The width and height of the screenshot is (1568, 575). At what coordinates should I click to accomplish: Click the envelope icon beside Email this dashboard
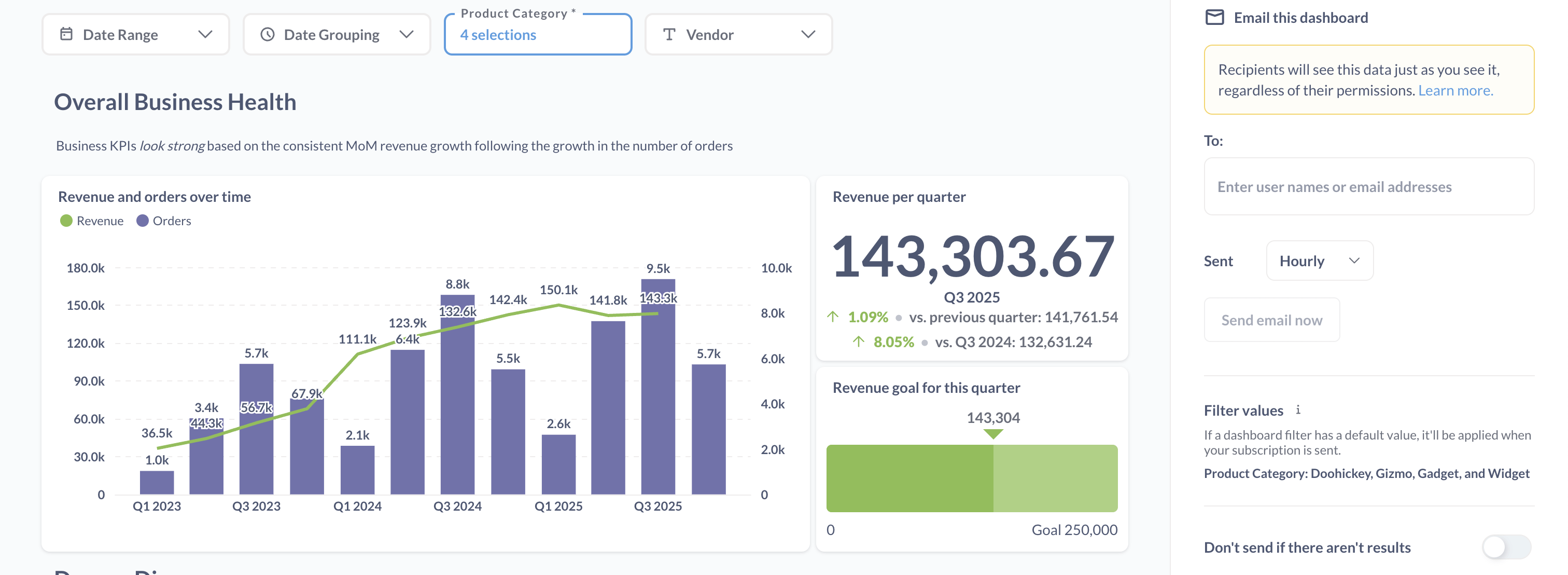[1215, 18]
